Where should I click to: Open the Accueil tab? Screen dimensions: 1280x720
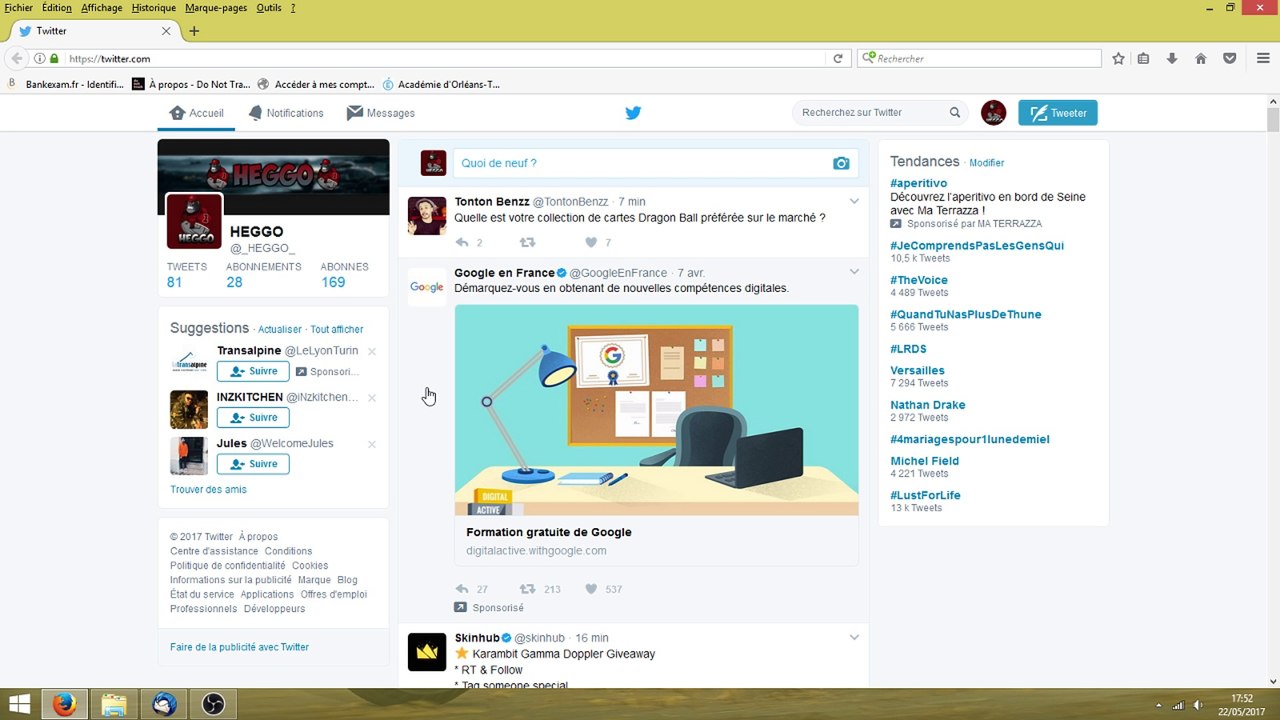pos(196,113)
